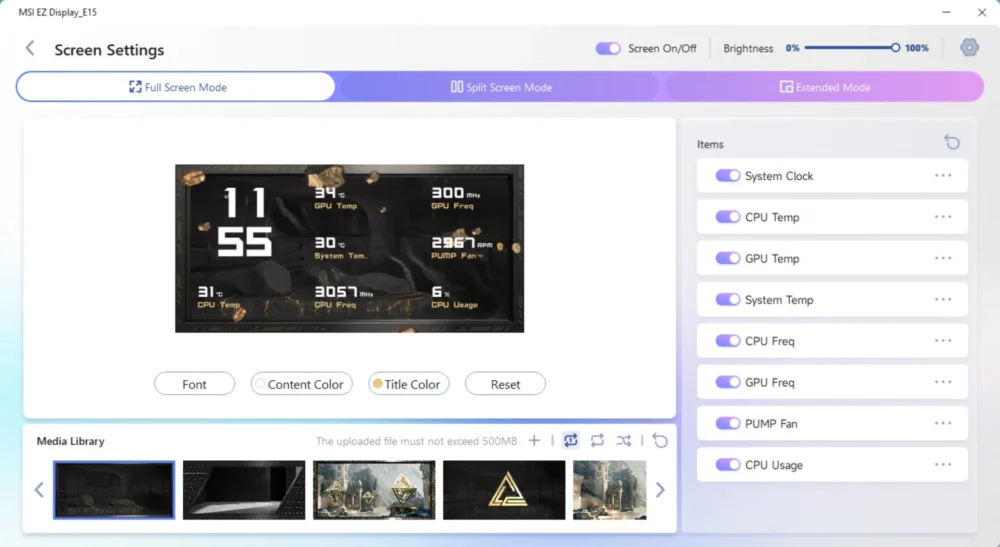Minimize the MSI EZ Display window
This screenshot has height=547, width=1000.
946,12
